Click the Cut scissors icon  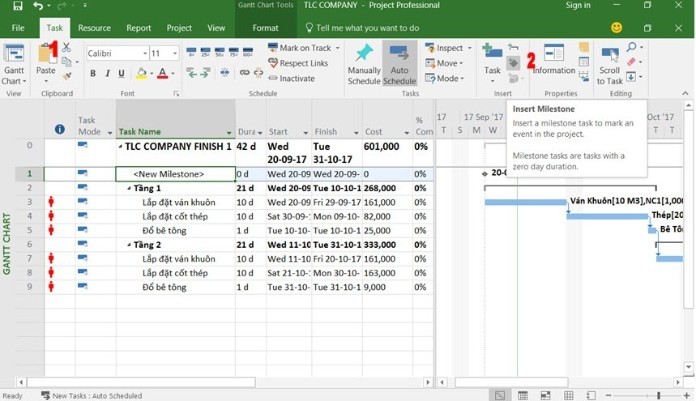(66, 46)
